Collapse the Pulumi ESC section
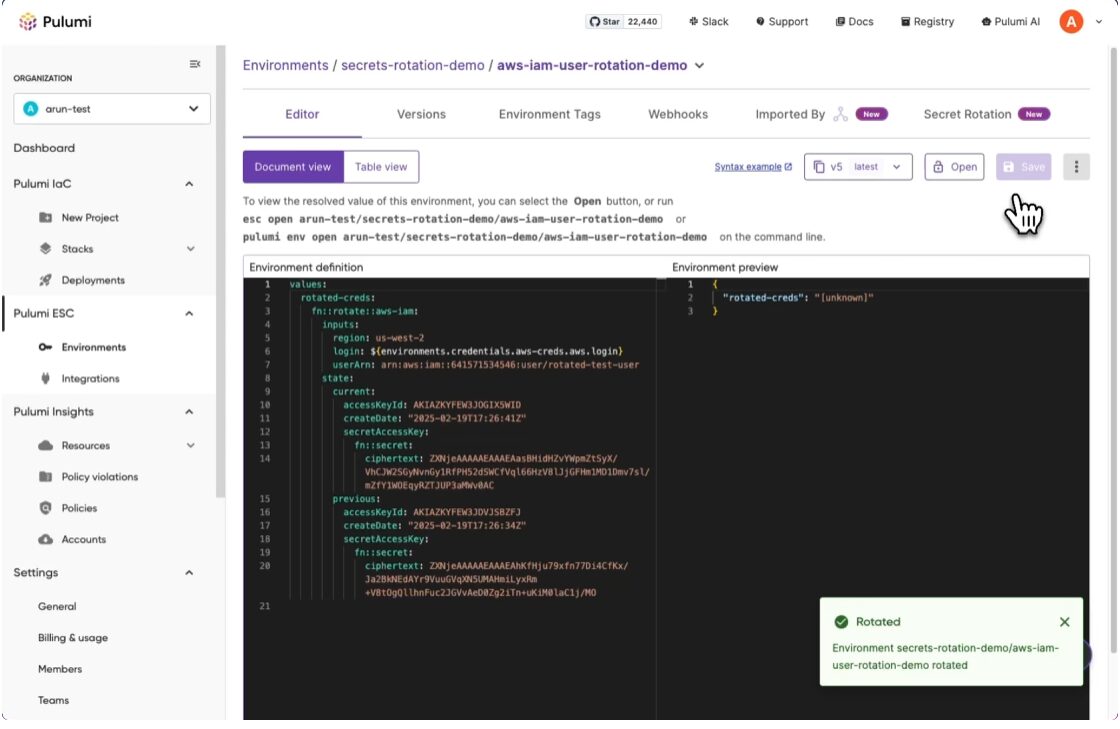The height and width of the screenshot is (729, 1120). tap(189, 313)
